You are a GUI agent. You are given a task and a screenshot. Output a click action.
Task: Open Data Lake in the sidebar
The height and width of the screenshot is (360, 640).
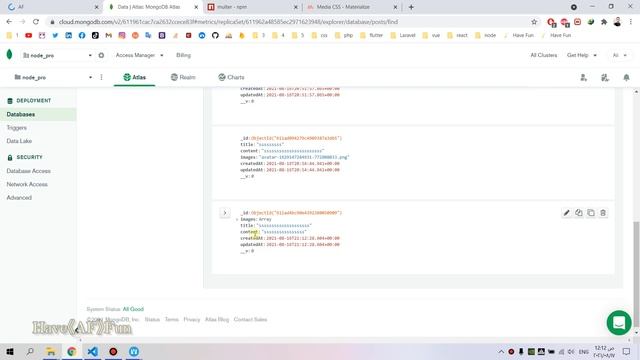19,141
